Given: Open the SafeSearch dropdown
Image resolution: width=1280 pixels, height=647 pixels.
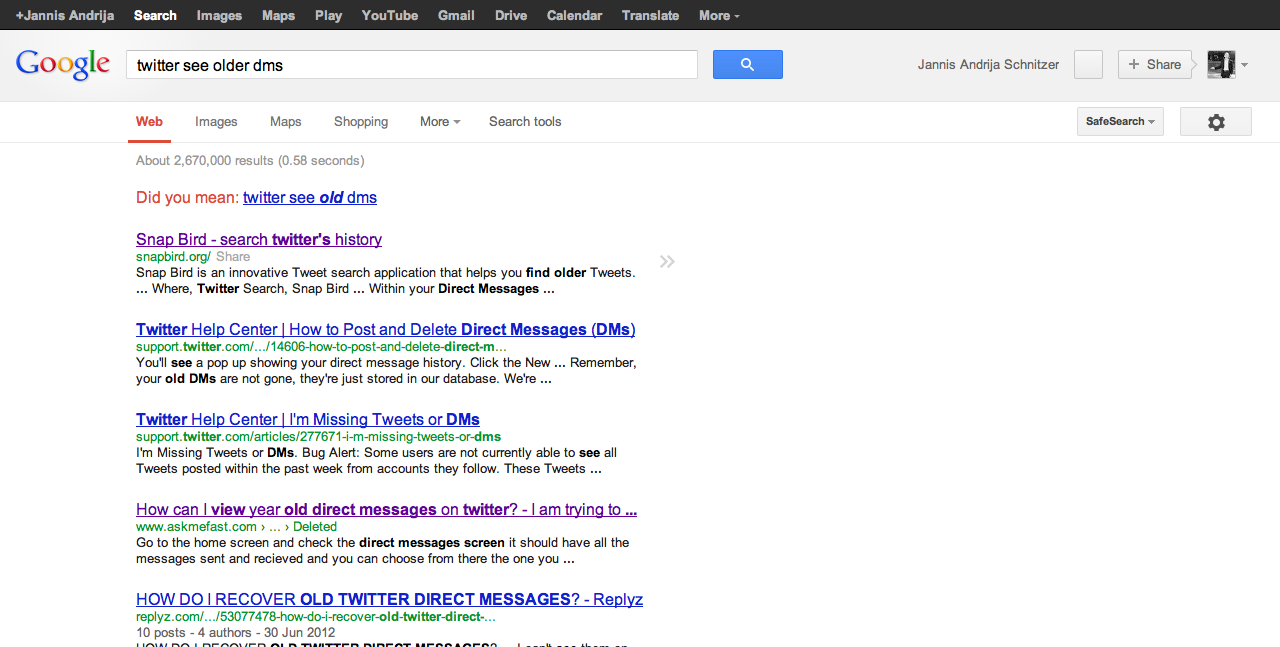Looking at the screenshot, I should point(1120,122).
